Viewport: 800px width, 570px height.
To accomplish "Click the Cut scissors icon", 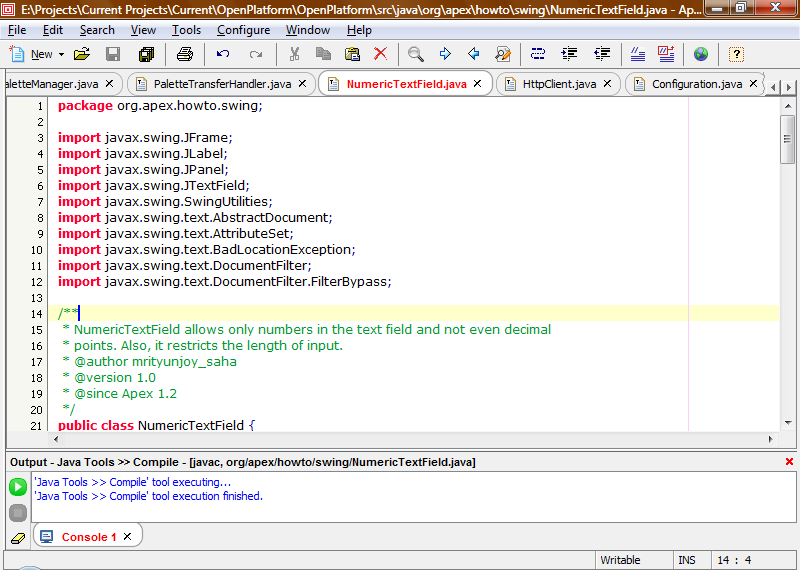I will (294, 54).
